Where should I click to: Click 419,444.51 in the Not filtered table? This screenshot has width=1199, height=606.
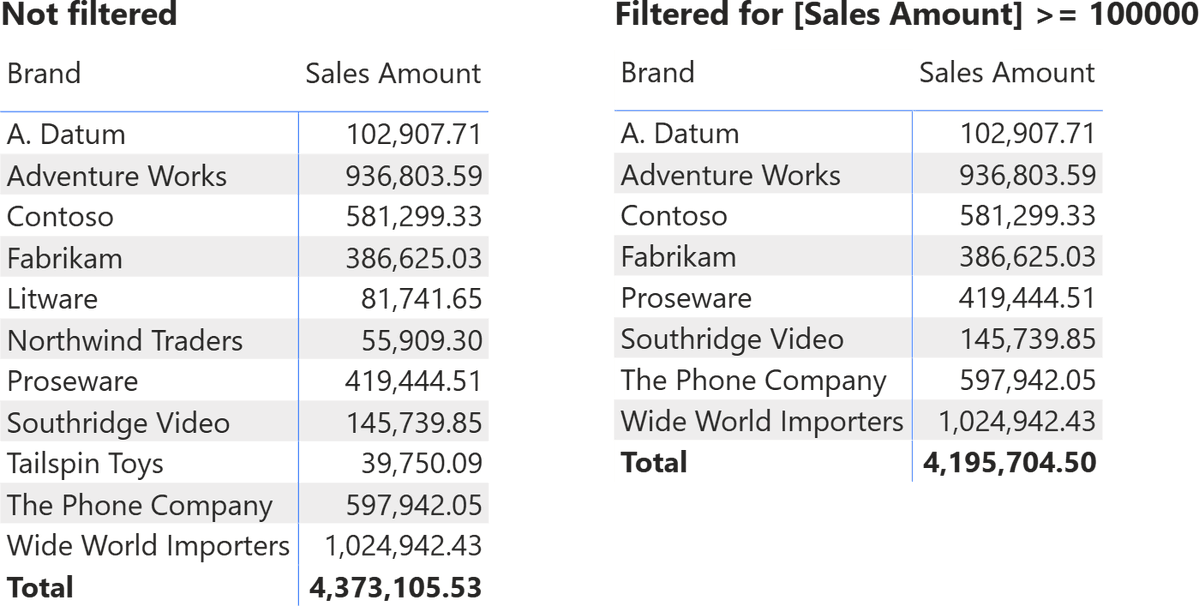[x=414, y=381]
